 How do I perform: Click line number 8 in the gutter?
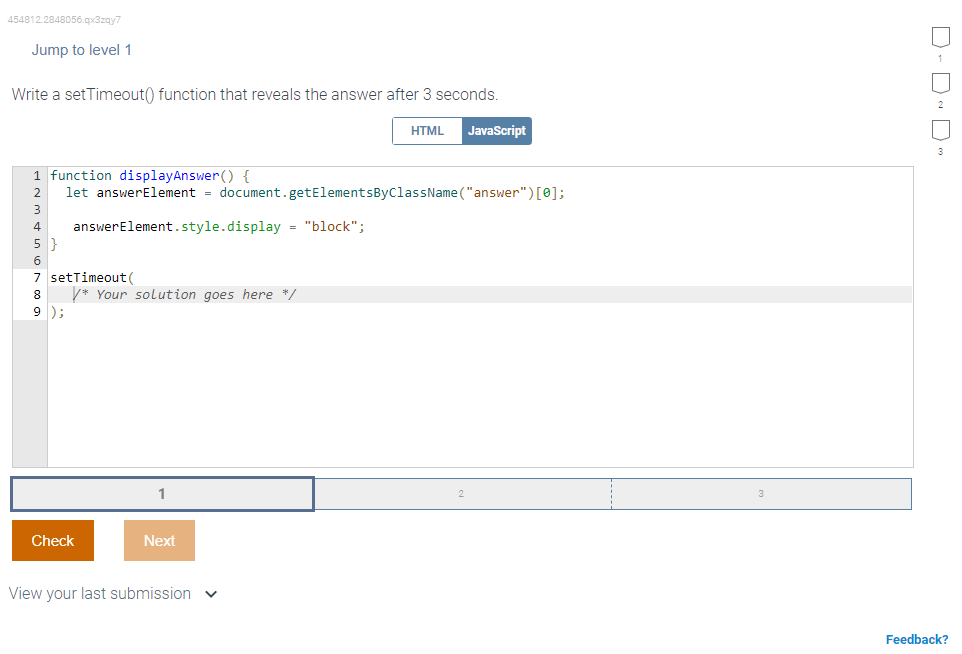[x=36, y=294]
